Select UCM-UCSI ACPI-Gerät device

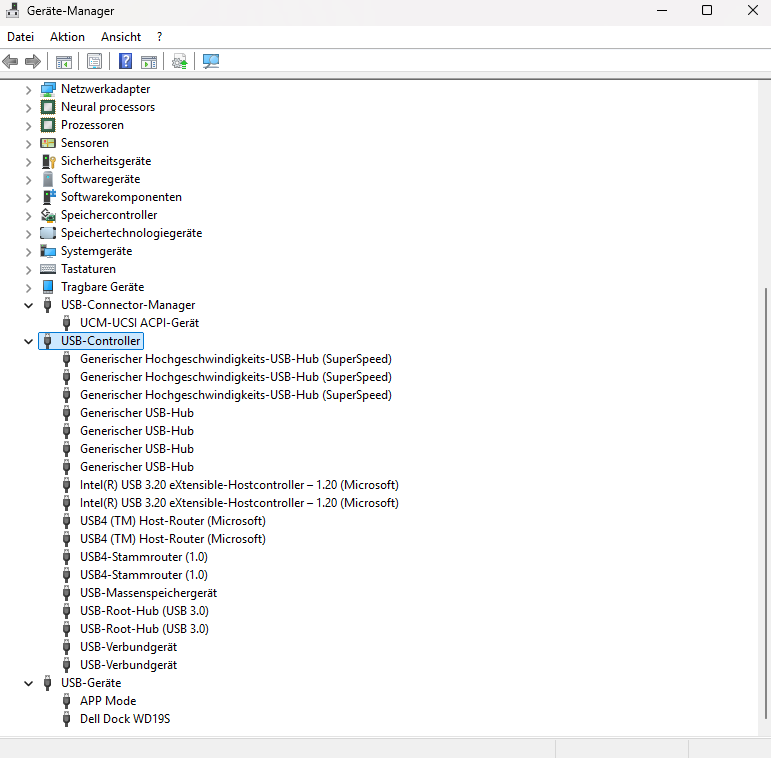point(140,323)
